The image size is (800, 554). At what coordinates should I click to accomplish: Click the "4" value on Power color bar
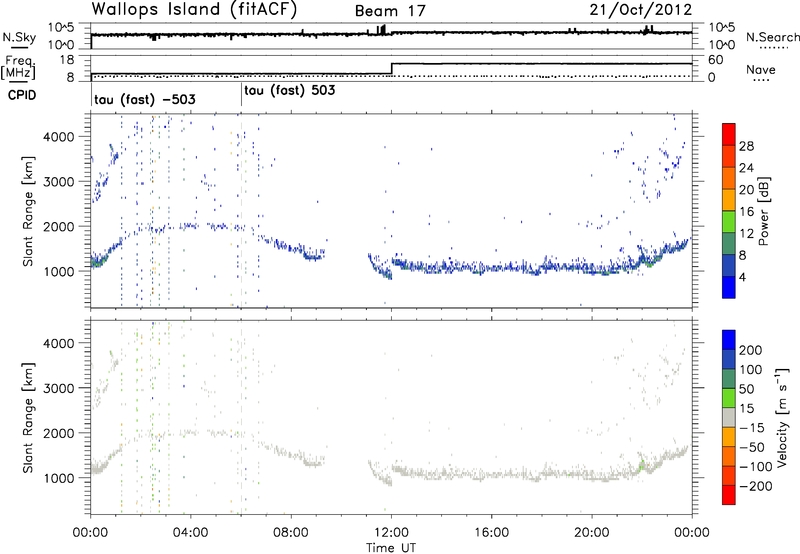click(743, 277)
